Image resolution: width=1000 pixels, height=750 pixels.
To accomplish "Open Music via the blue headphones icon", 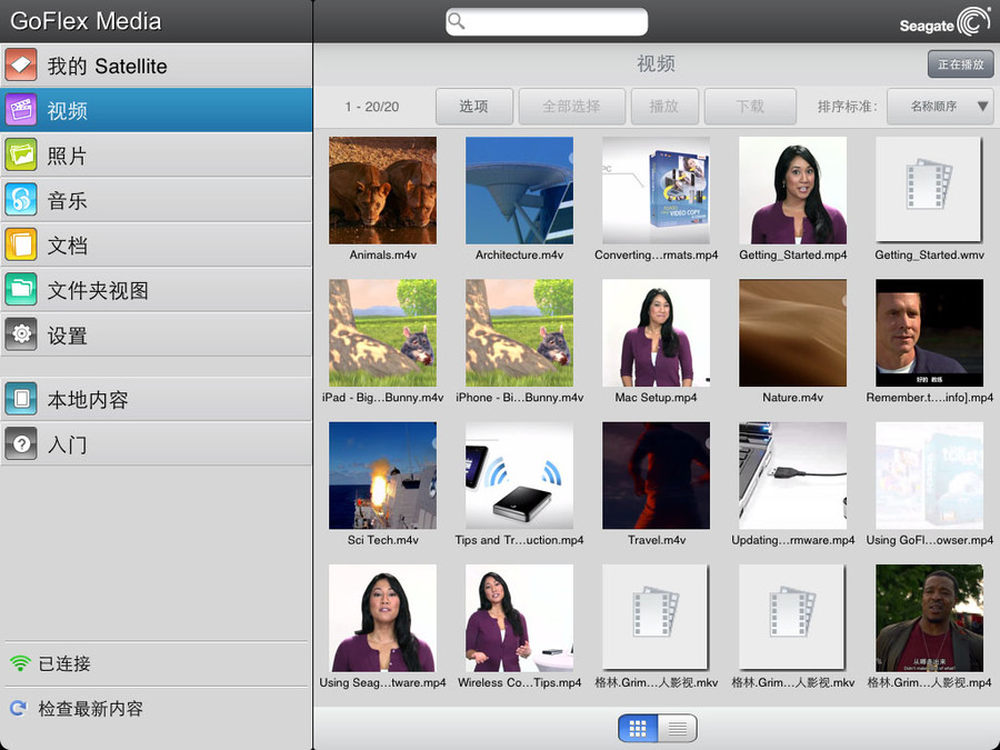I will (x=21, y=200).
